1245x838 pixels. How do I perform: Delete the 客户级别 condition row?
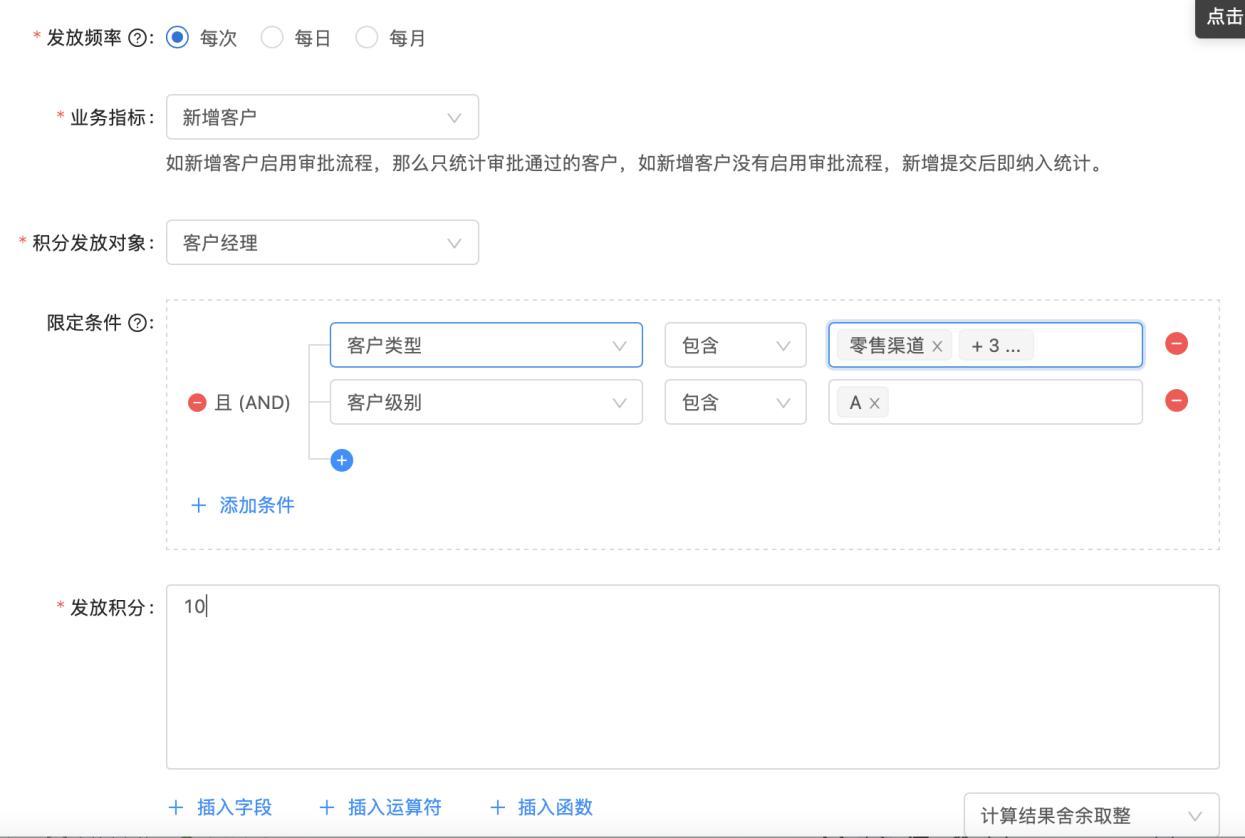pyautogui.click(x=1177, y=401)
